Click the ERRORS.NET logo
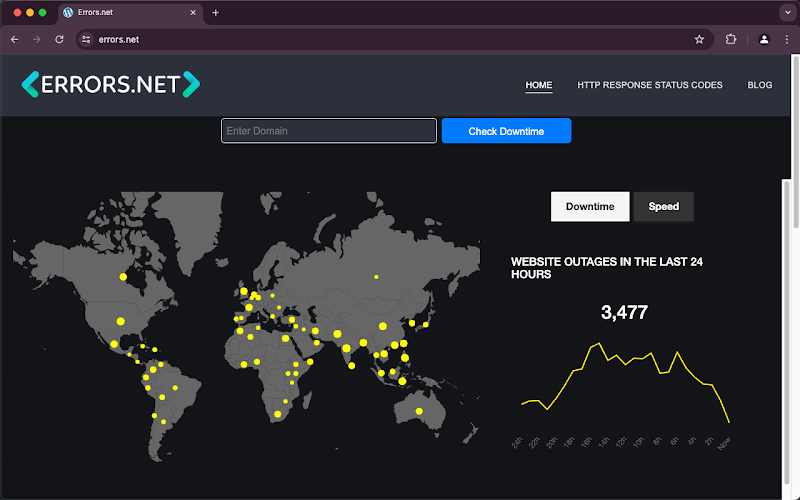 (x=111, y=84)
